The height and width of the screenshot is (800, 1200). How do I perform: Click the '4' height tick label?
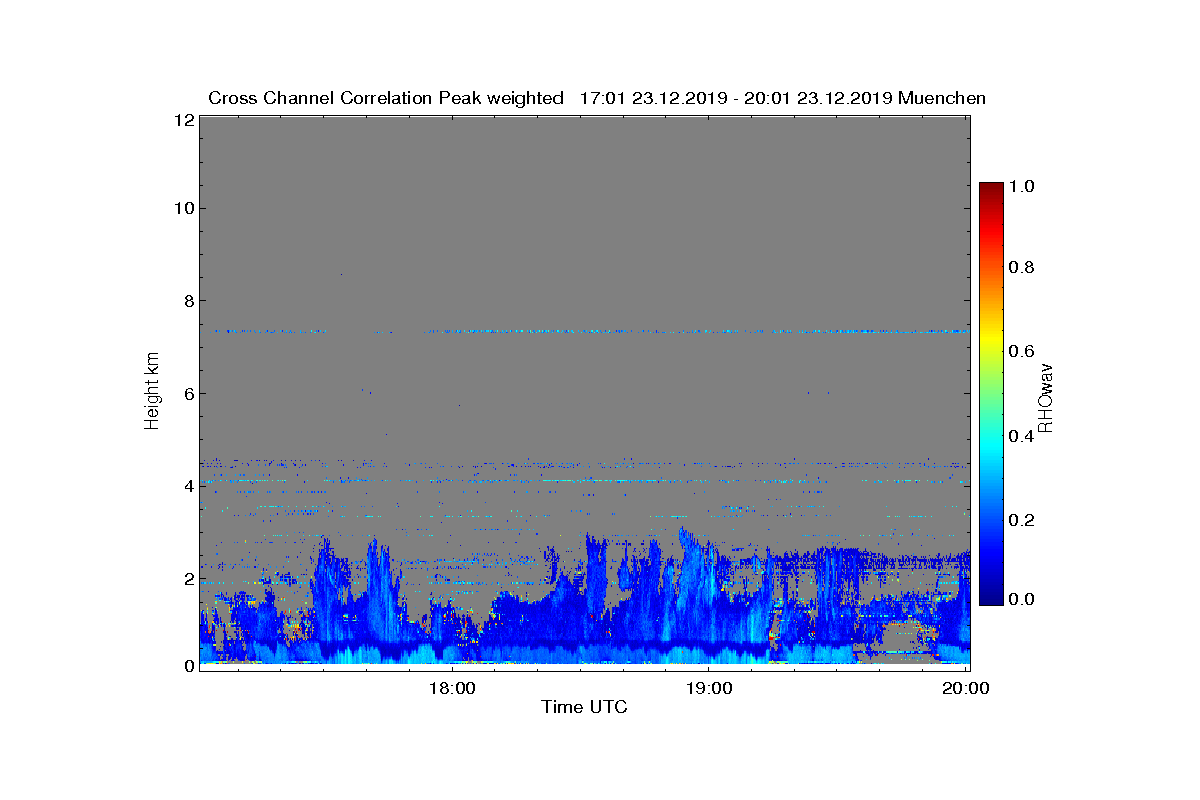coord(188,486)
